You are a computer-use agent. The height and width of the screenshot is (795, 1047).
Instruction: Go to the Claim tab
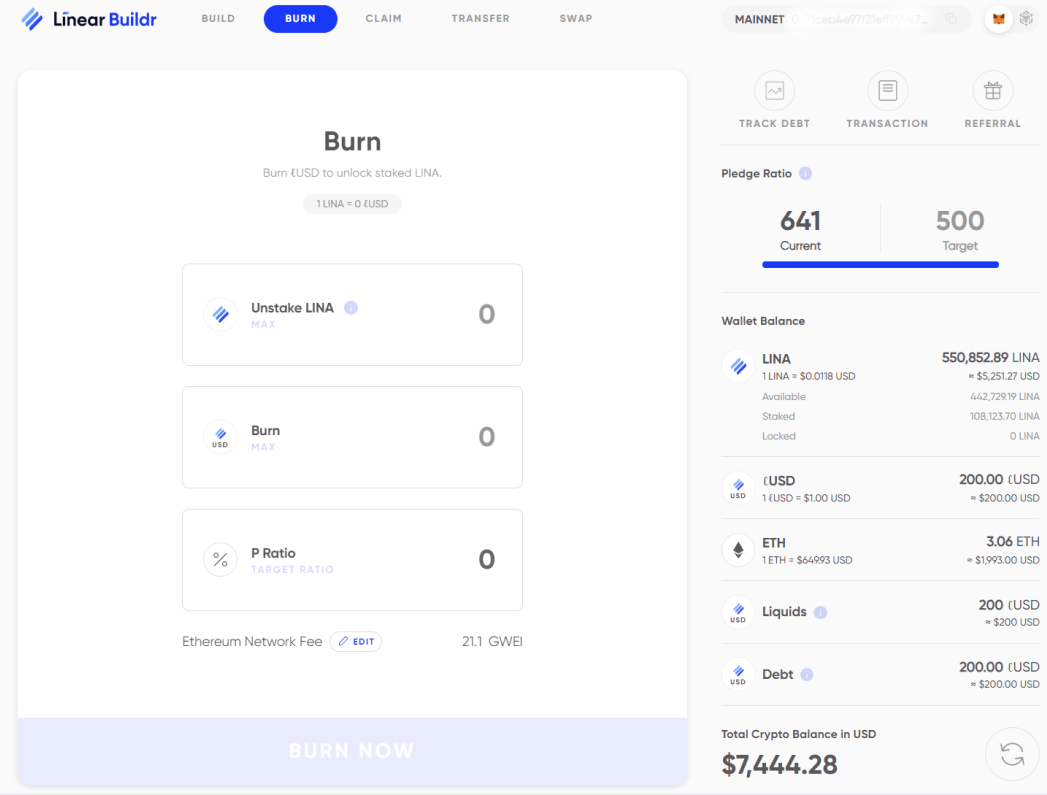pos(383,19)
